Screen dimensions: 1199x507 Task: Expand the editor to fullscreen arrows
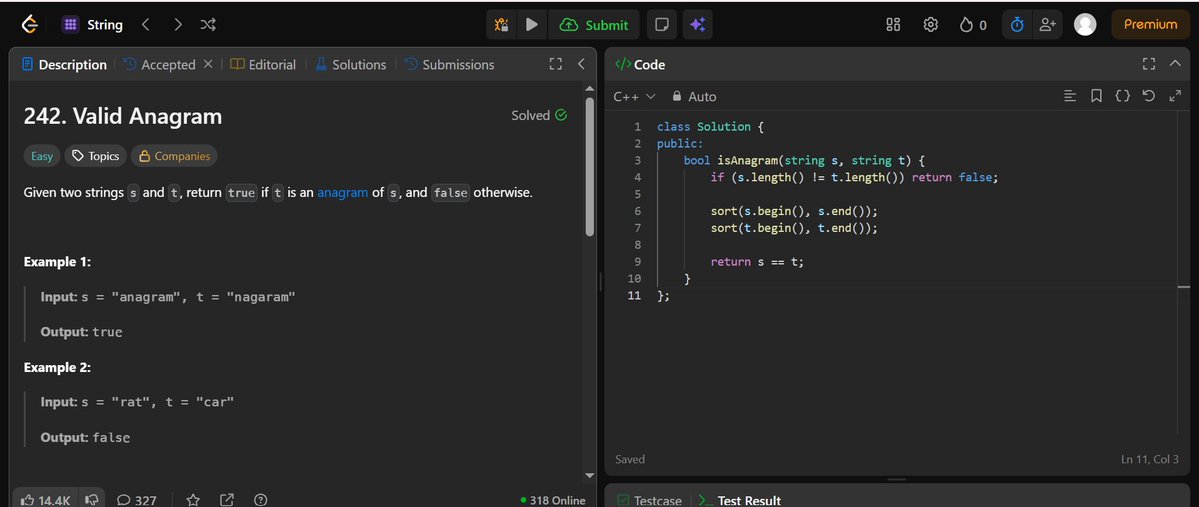coord(1175,96)
